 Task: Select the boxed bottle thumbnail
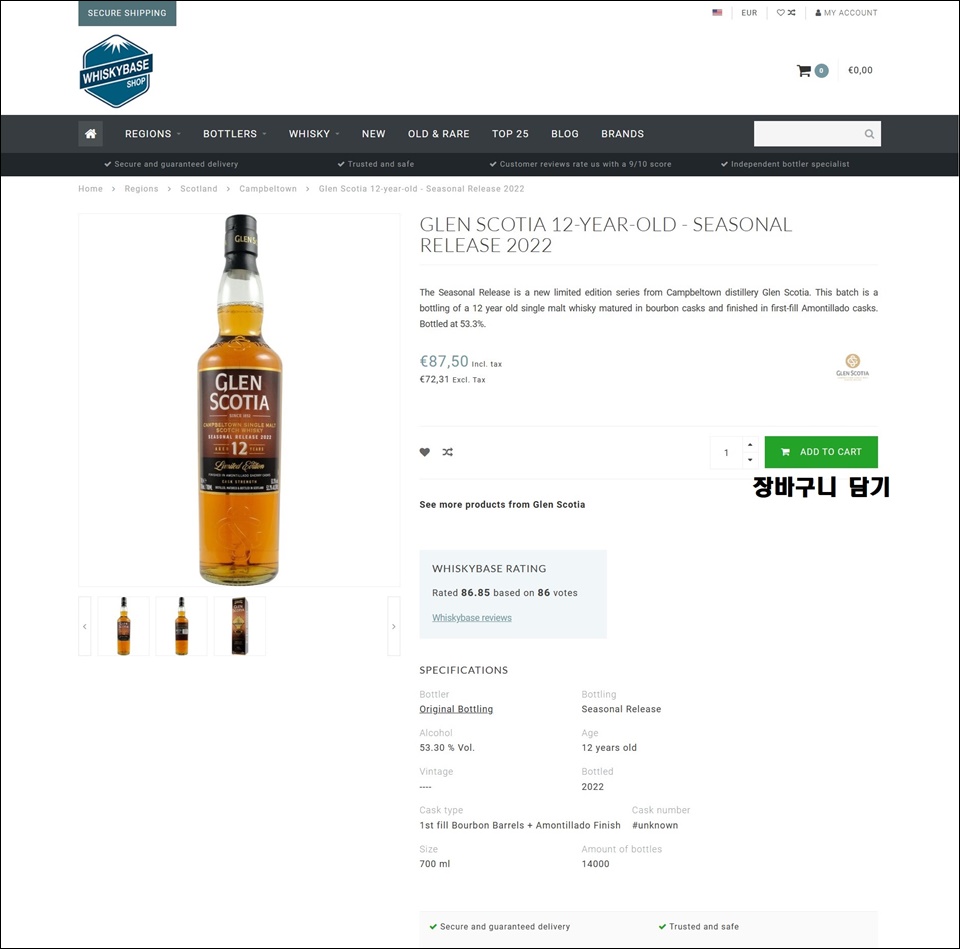tap(239, 626)
